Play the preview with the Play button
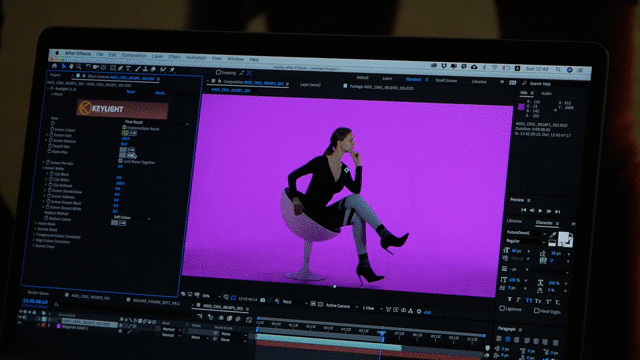640x360 pixels. tap(540, 211)
